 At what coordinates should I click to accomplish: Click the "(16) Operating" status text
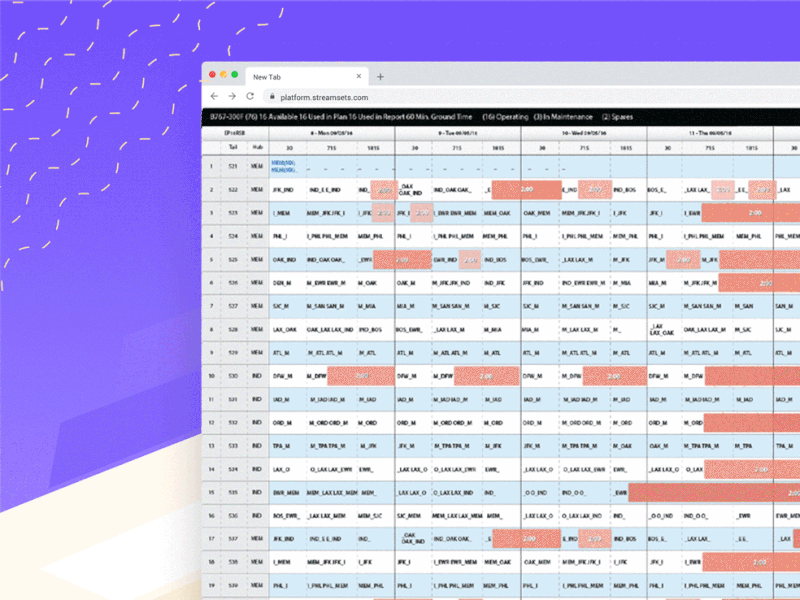click(x=505, y=117)
